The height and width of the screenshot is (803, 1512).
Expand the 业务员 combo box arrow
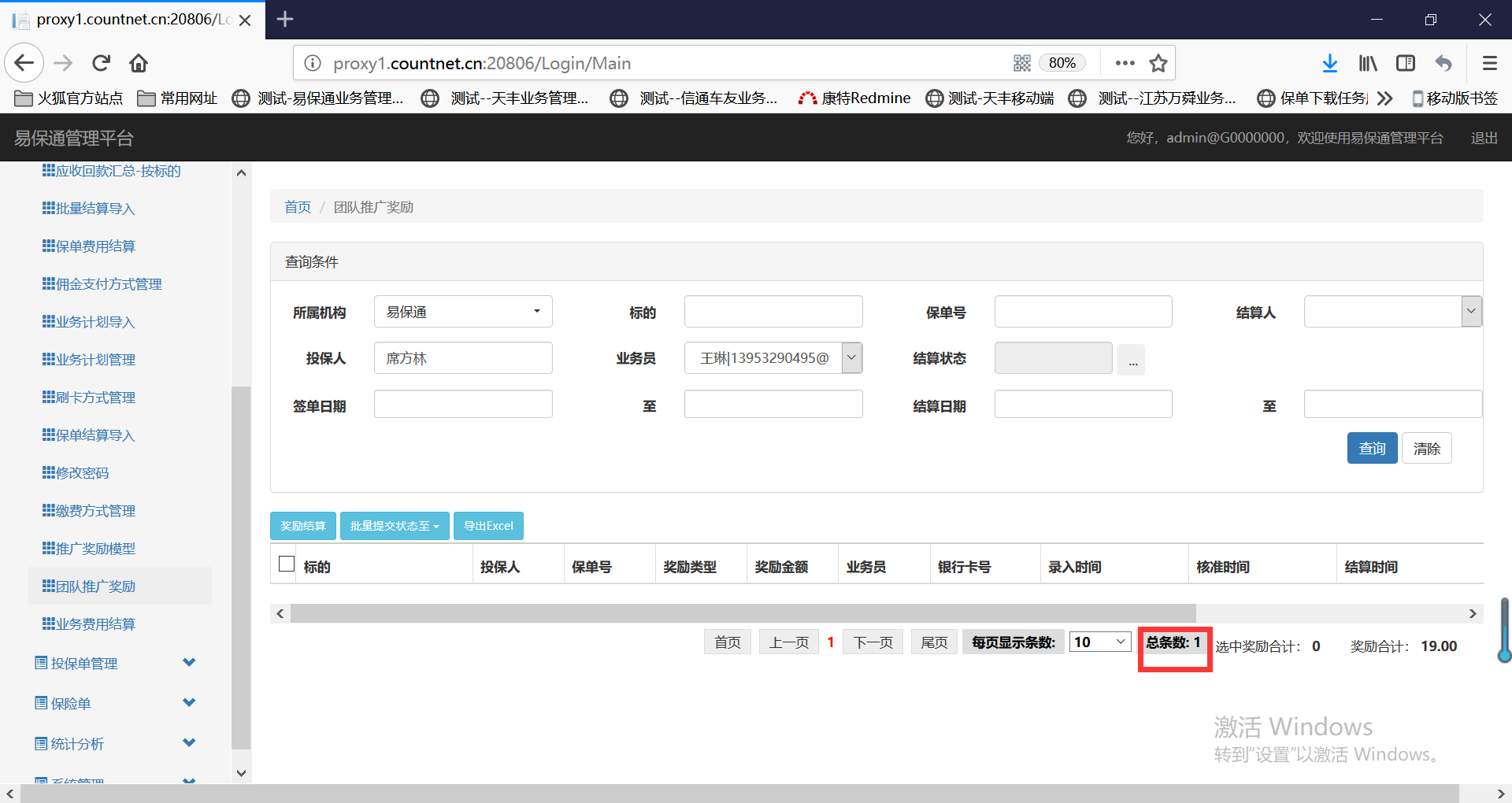(851, 358)
